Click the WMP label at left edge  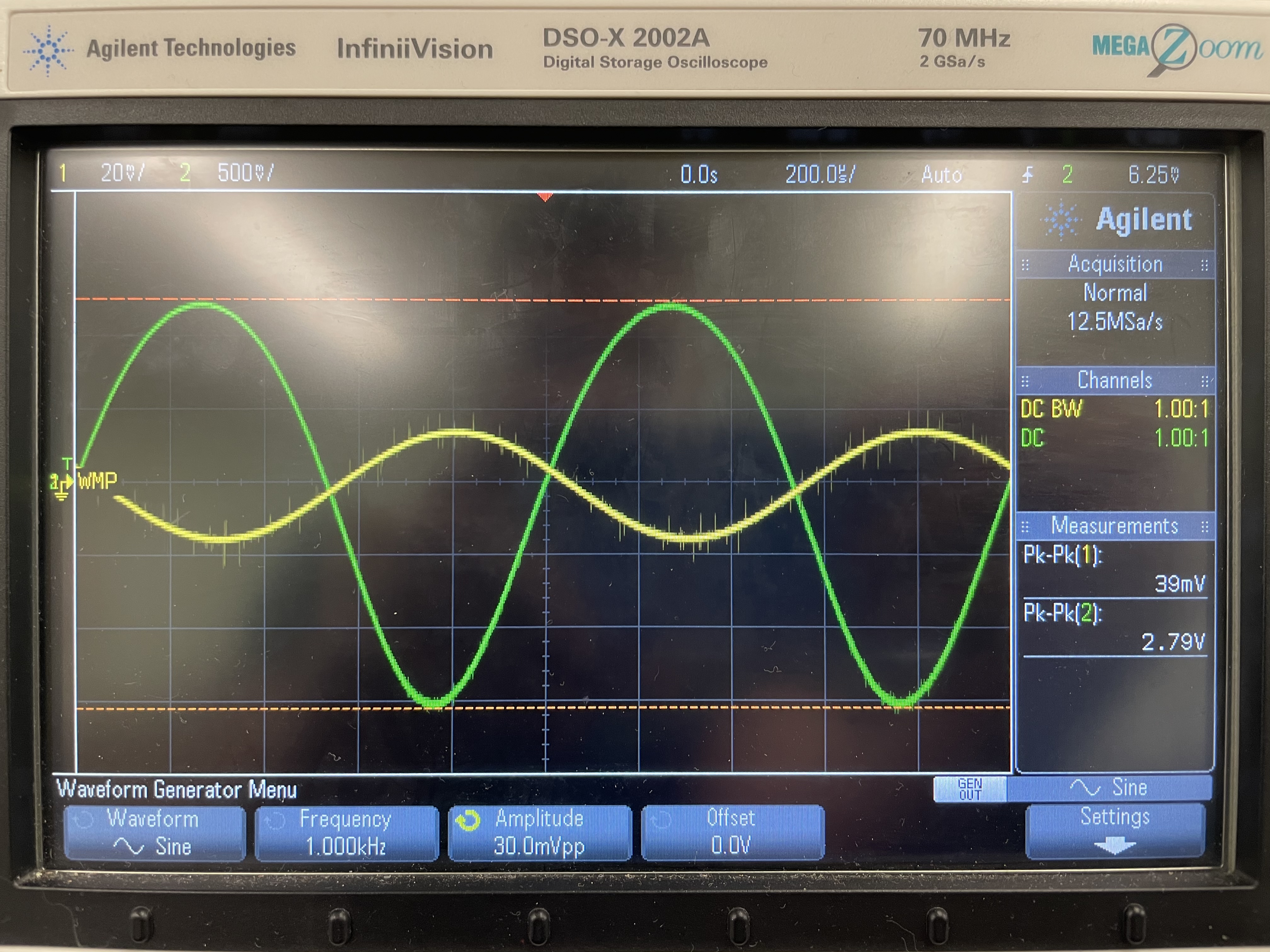click(x=98, y=480)
